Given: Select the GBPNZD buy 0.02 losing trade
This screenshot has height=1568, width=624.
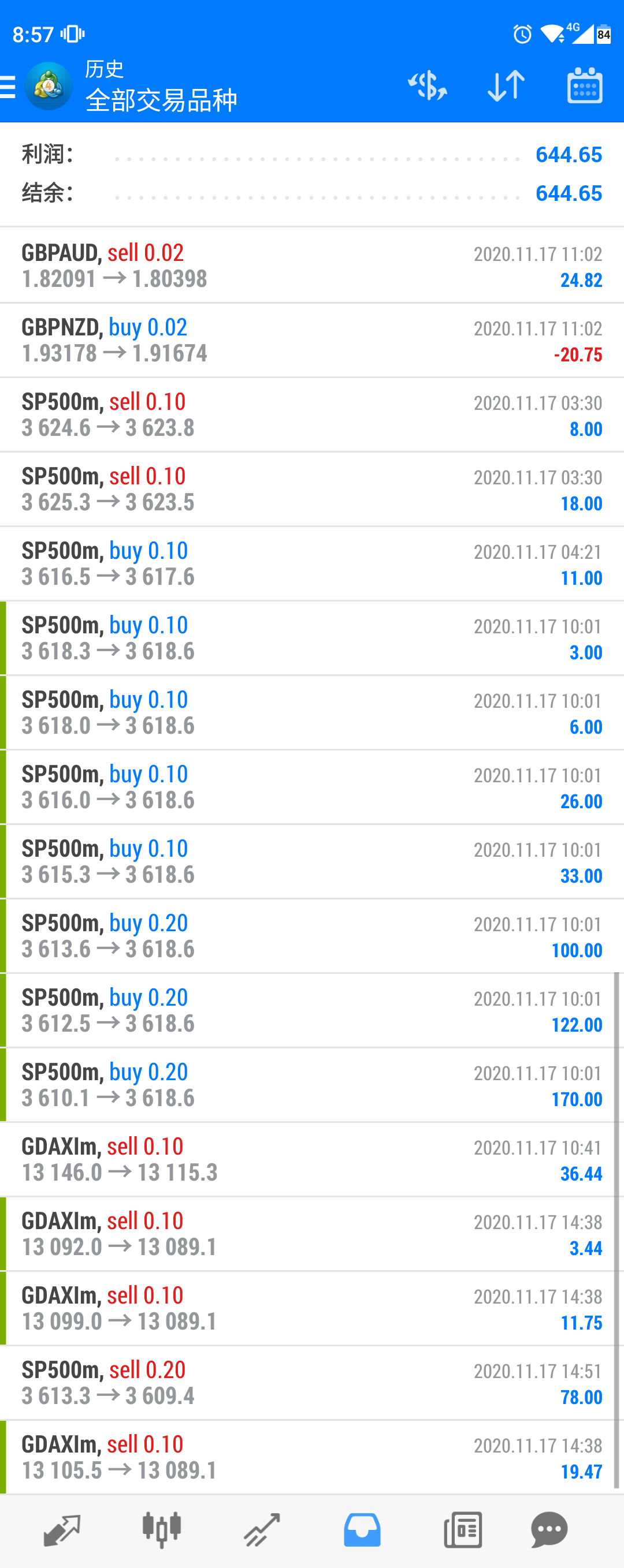Looking at the screenshot, I should [312, 341].
